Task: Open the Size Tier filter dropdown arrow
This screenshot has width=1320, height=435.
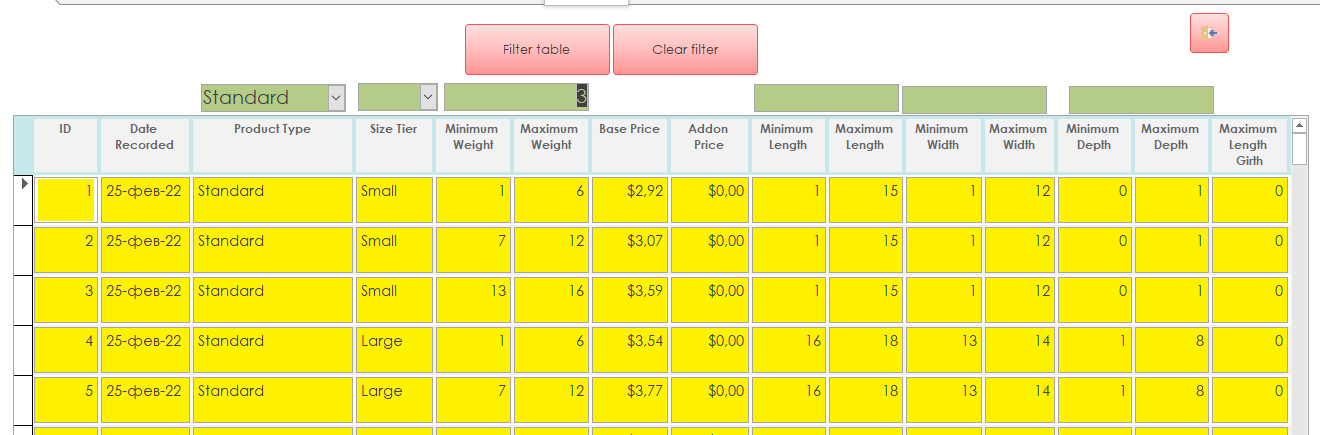Action: pos(428,97)
